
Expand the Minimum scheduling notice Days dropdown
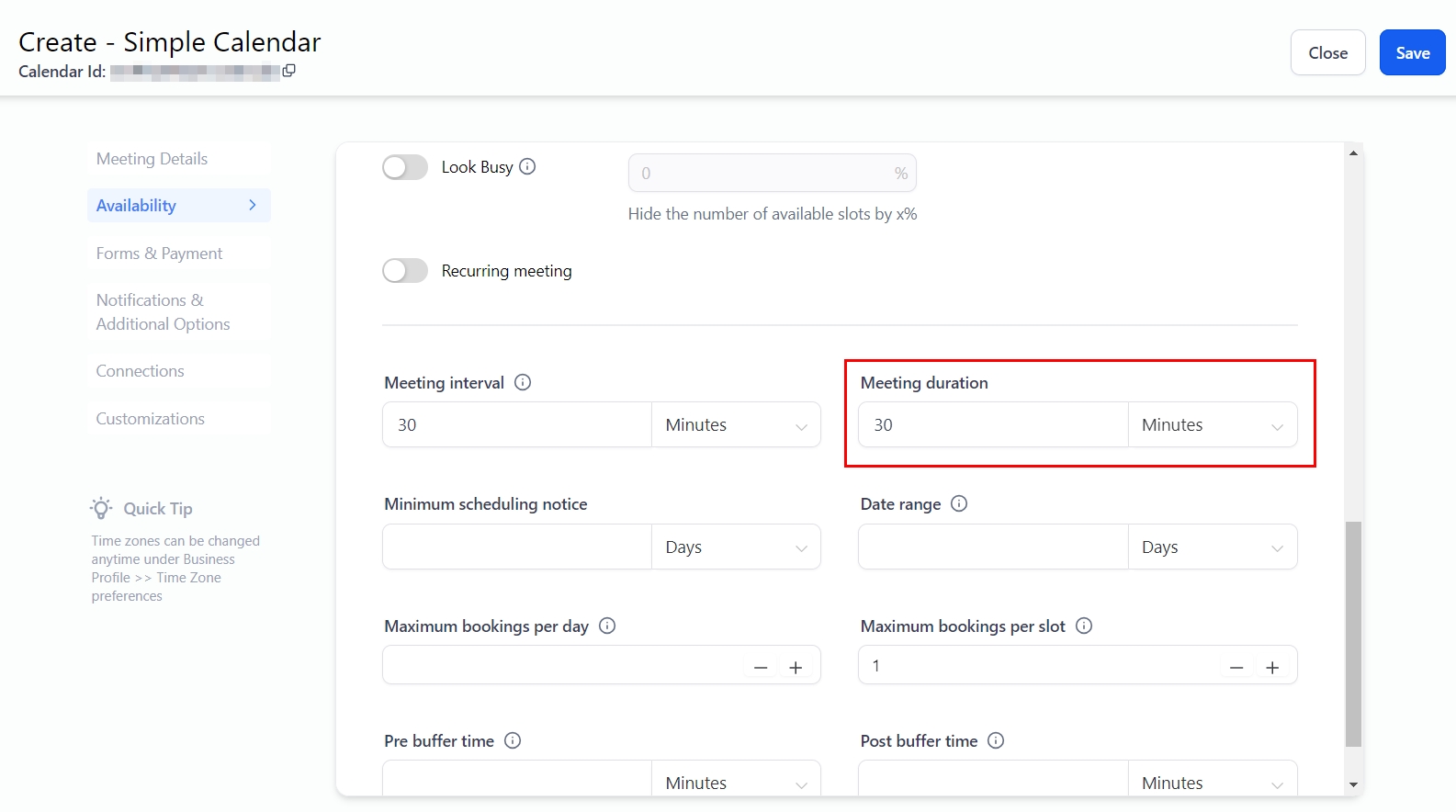coord(736,547)
